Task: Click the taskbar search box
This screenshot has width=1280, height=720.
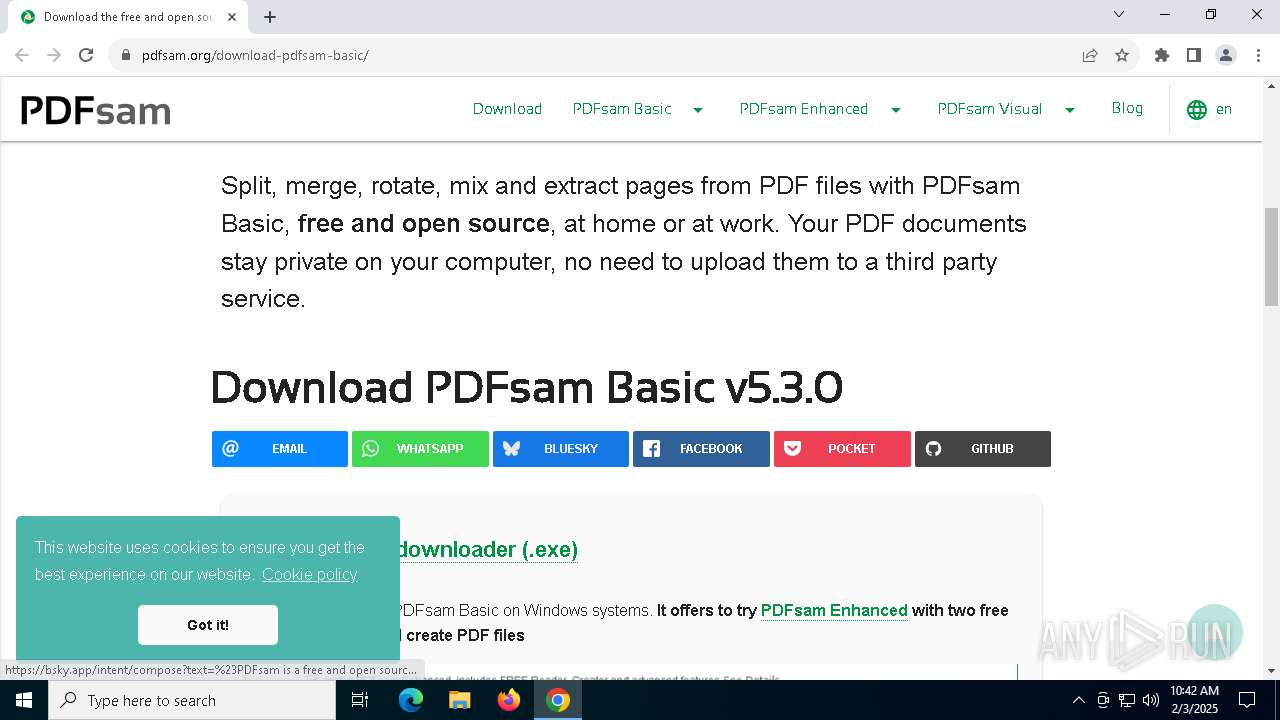Action: coord(192,700)
